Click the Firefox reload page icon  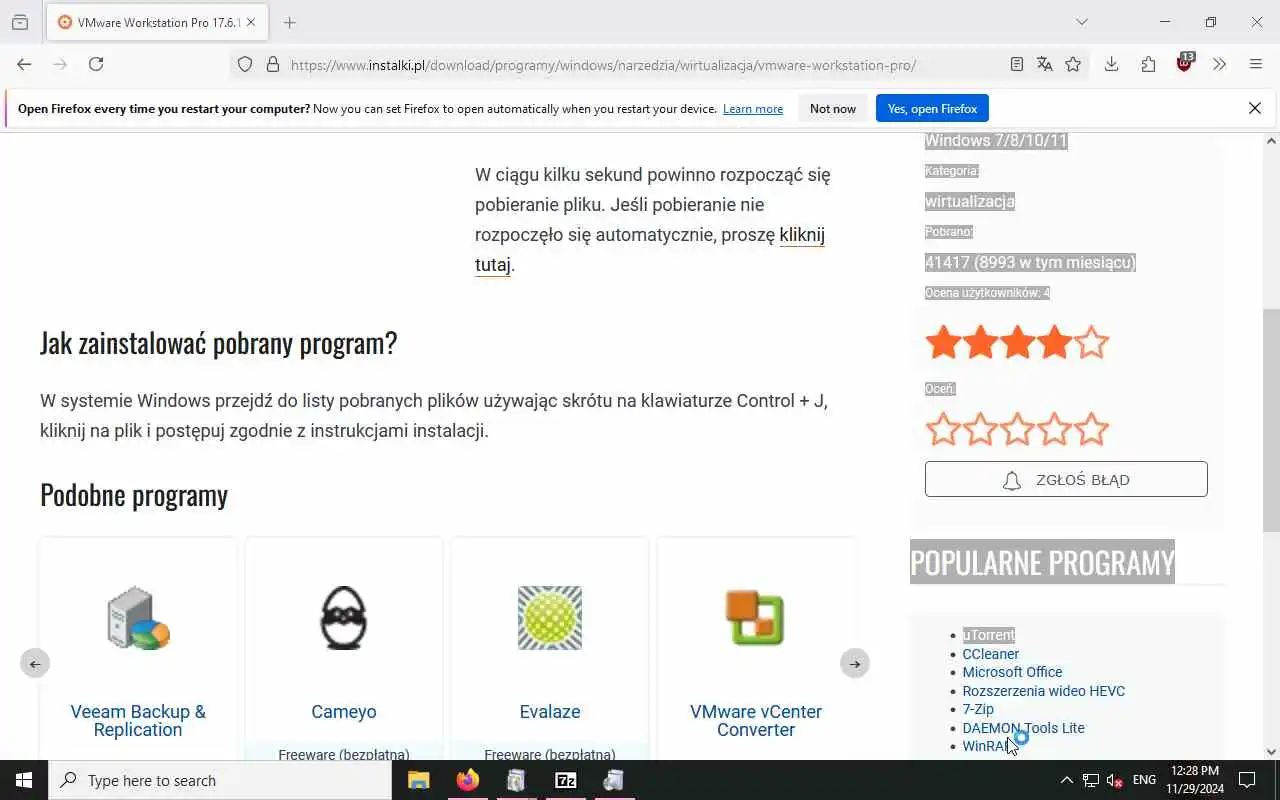pyautogui.click(x=96, y=64)
